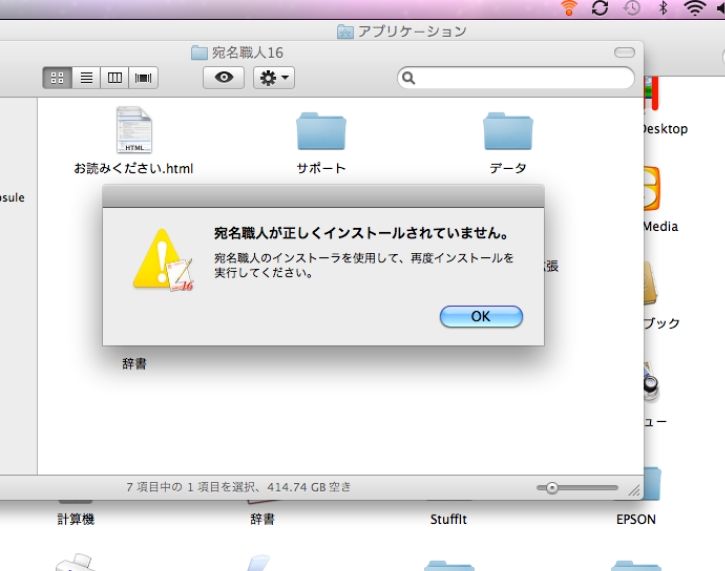Focus the Finder search field
The height and width of the screenshot is (571, 725).
516,78
